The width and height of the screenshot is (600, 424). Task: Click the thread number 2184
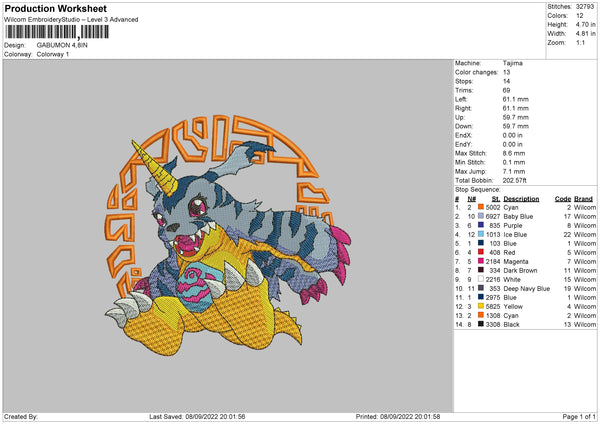point(493,261)
